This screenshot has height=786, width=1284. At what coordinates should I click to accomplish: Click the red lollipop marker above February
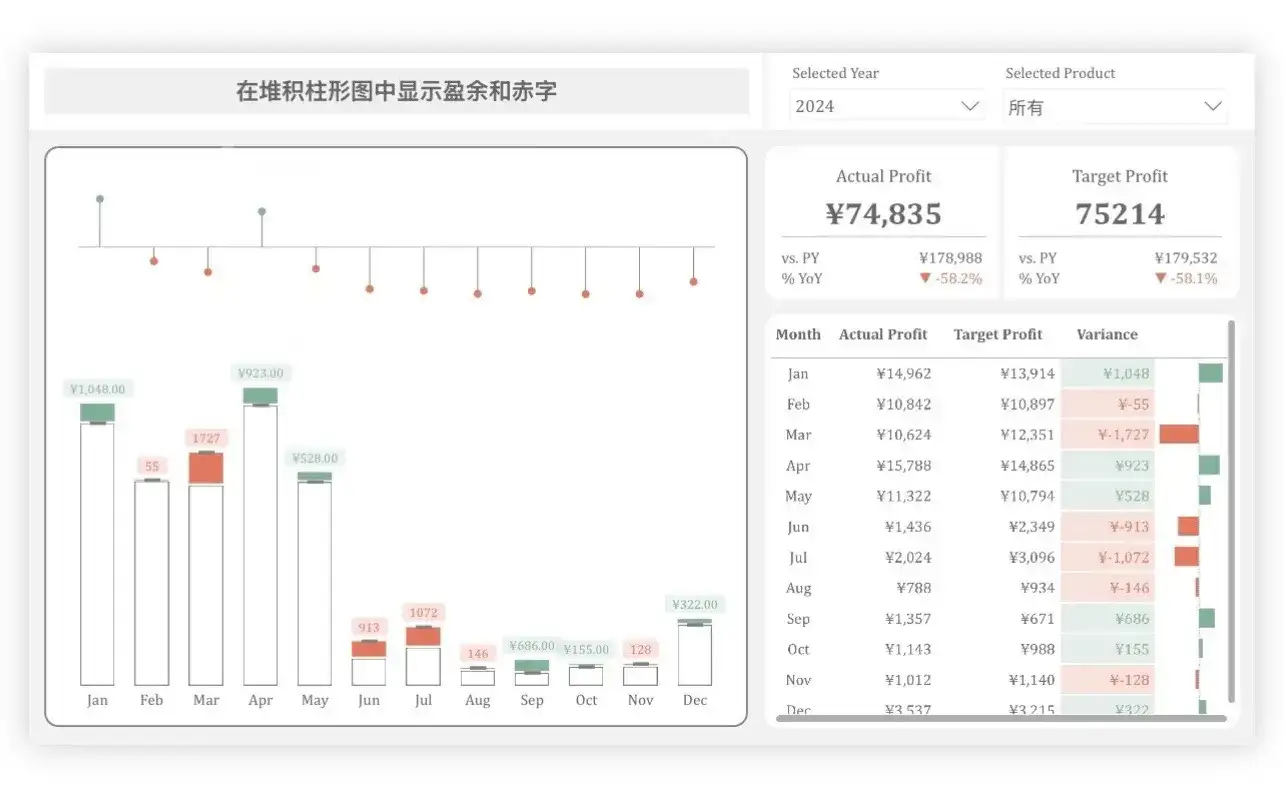click(153, 260)
